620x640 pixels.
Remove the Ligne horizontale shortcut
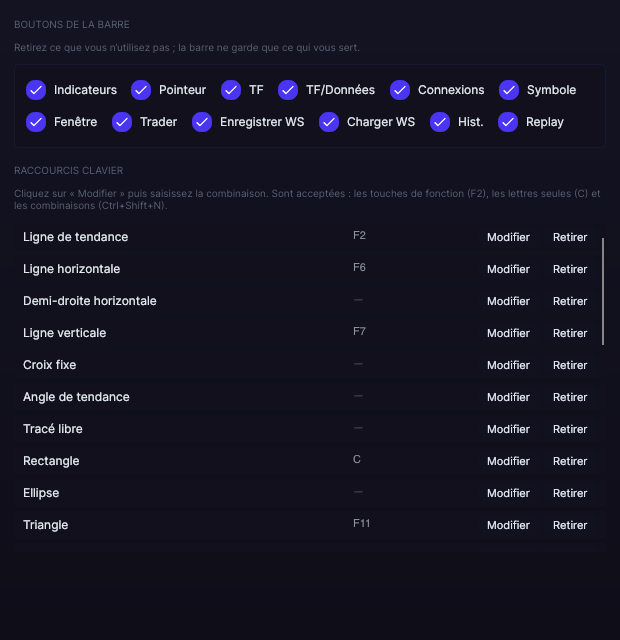point(570,269)
